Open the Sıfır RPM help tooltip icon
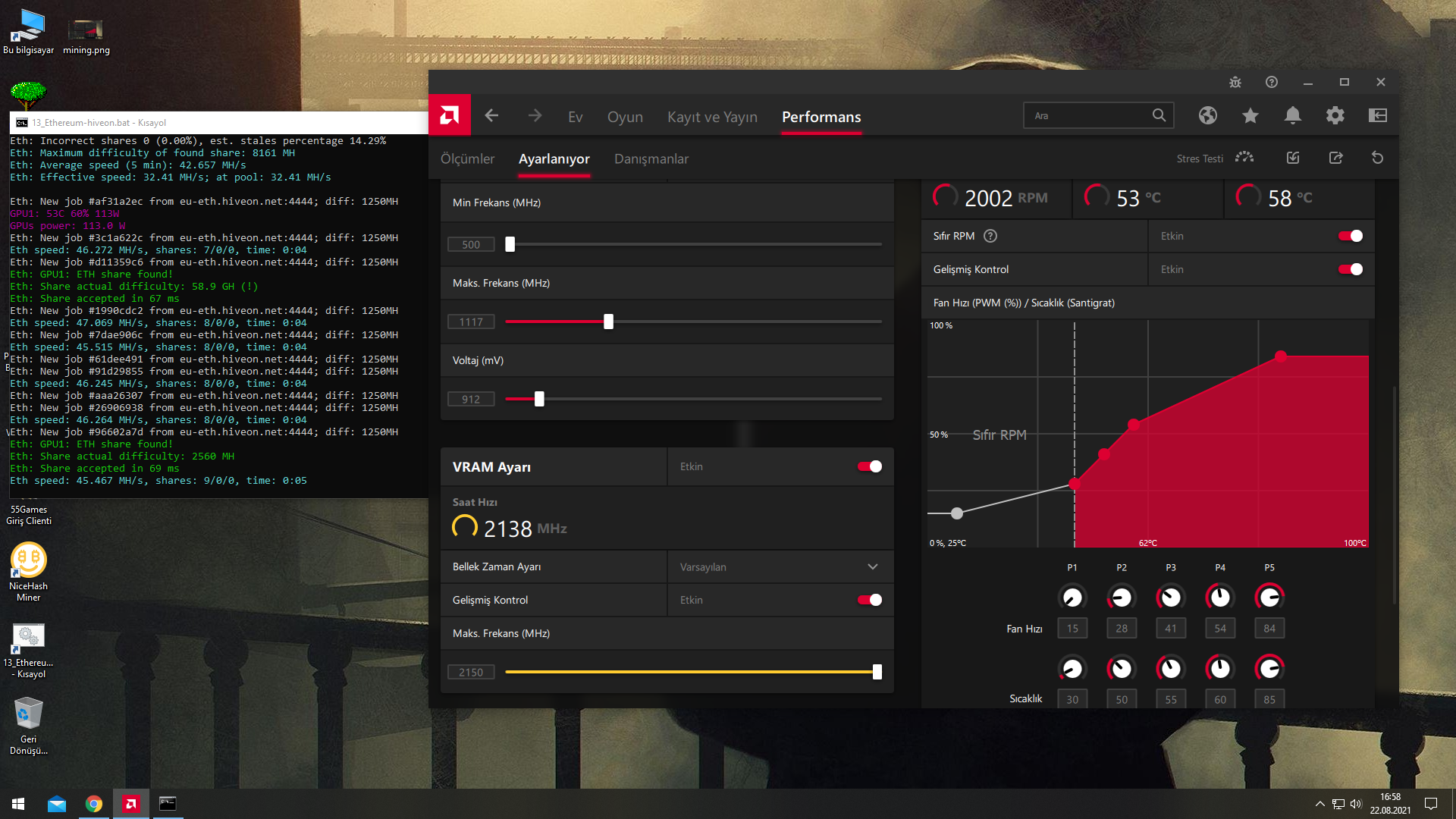This screenshot has width=1456, height=819. pos(990,236)
